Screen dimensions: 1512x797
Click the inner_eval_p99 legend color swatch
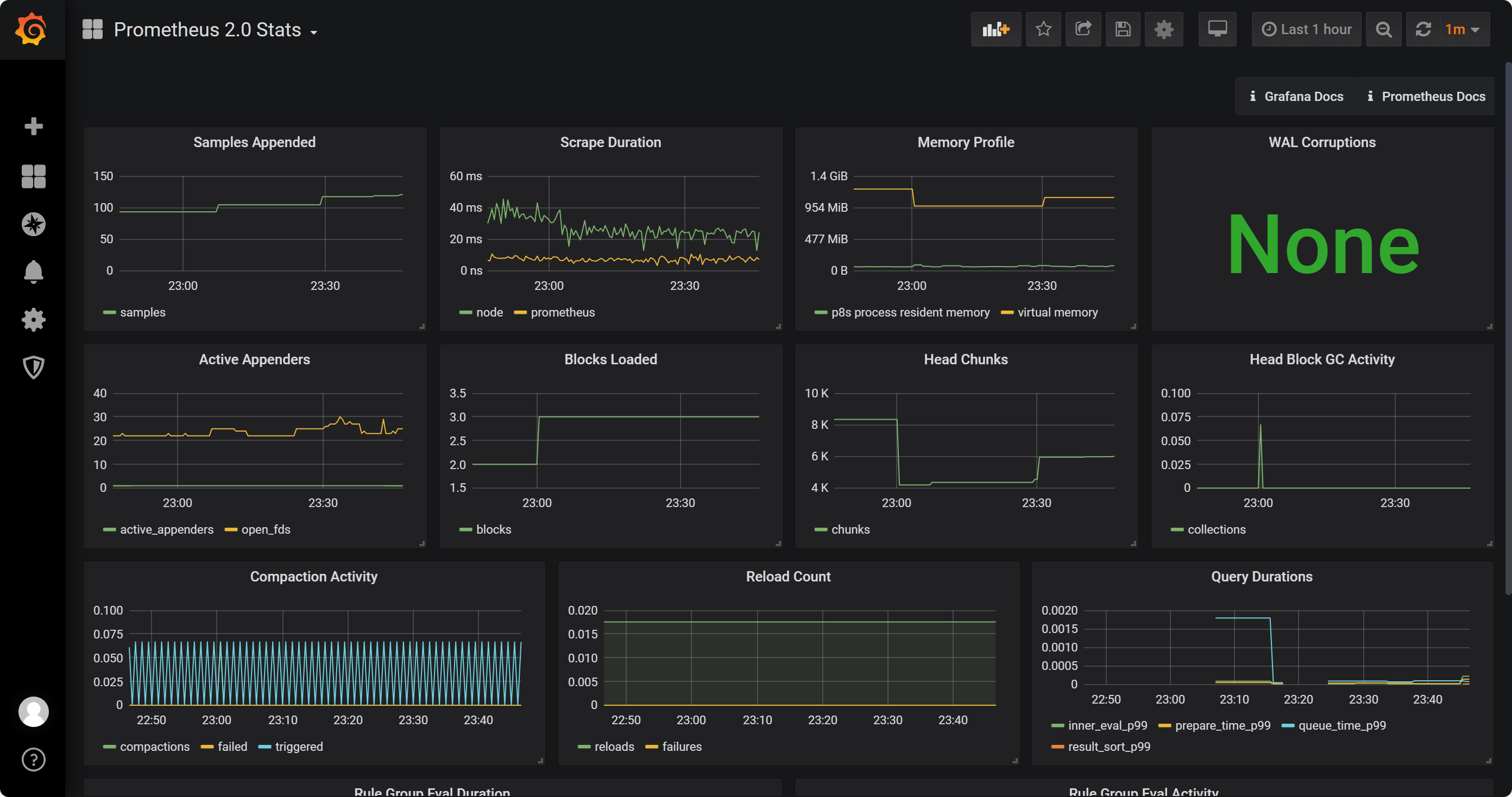pos(1058,726)
